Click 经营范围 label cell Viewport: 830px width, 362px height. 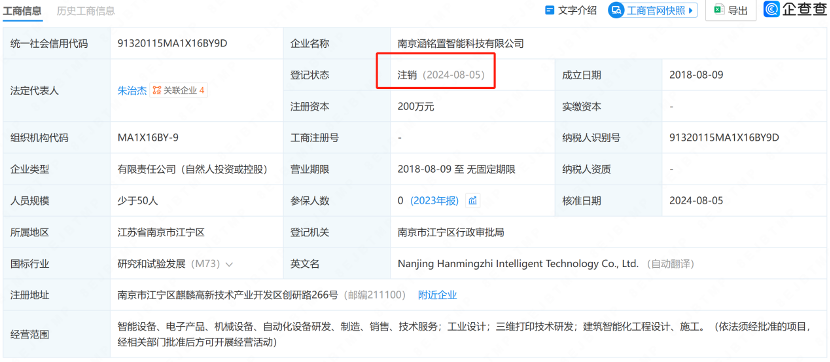[57, 334]
